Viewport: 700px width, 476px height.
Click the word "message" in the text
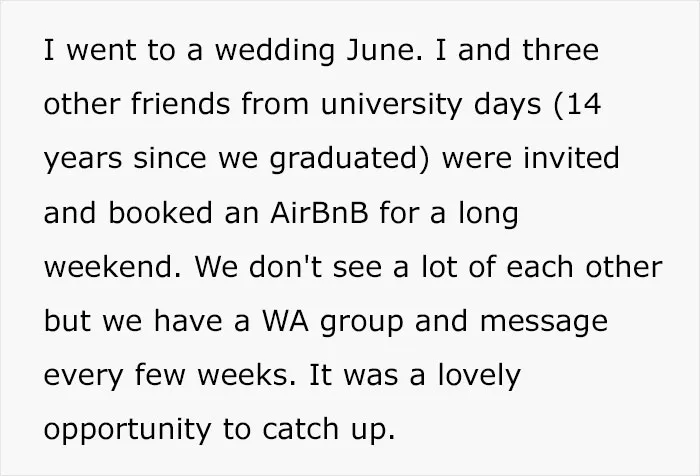544,323
